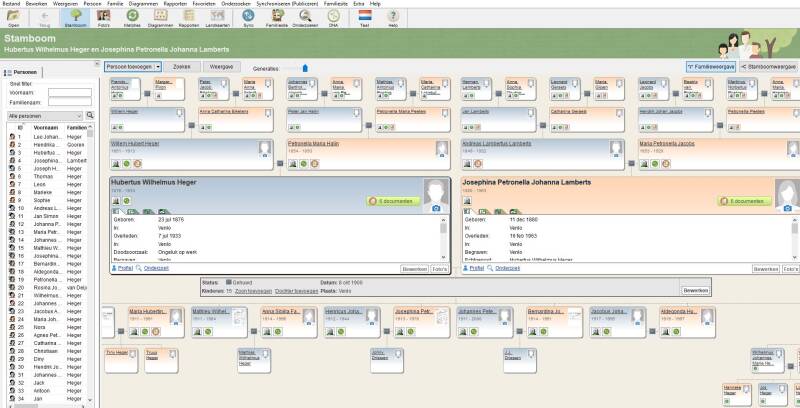
Task: Click the Taal Dutch flag icon
Action: pos(365,18)
